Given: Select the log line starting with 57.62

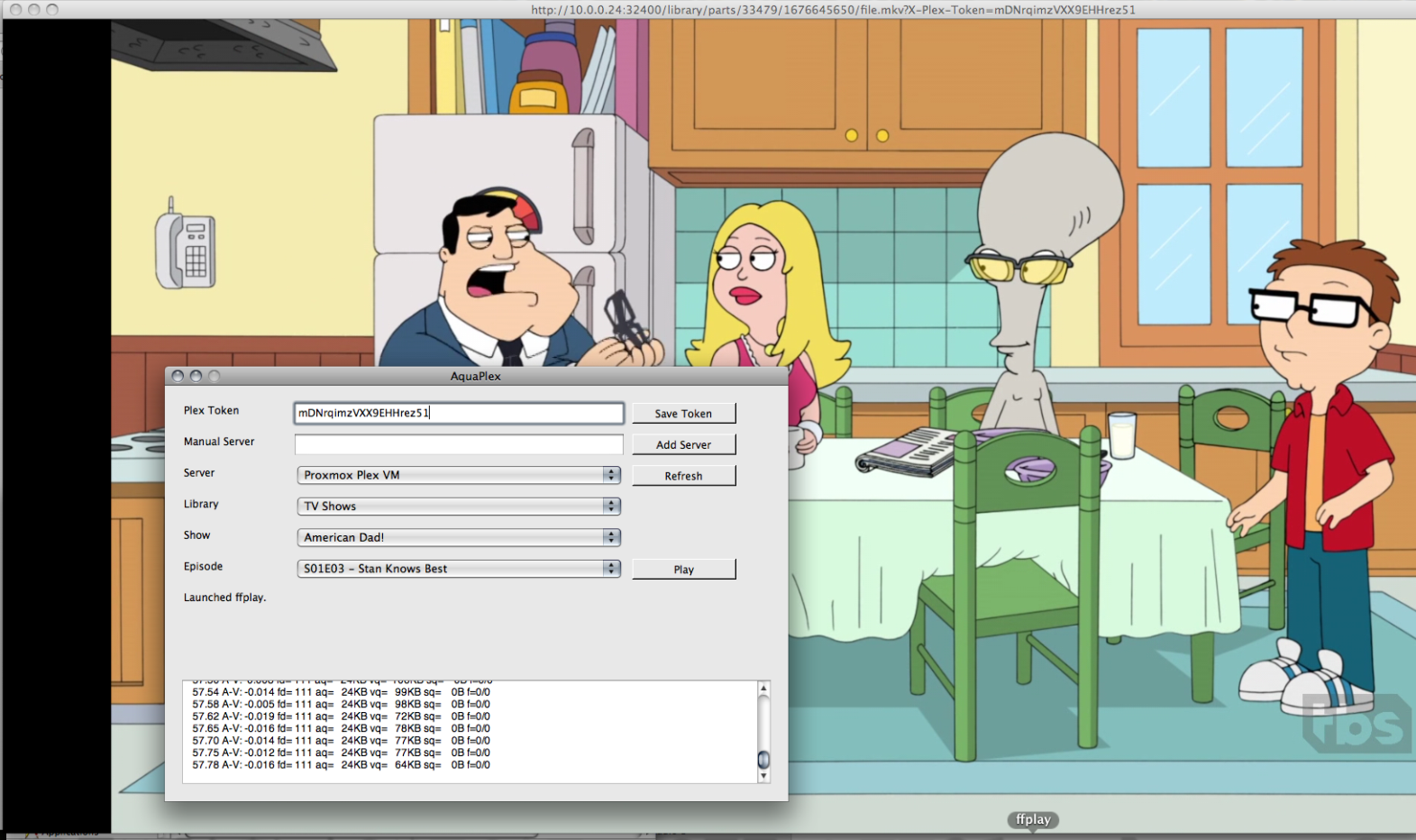Looking at the screenshot, I should point(342,717).
